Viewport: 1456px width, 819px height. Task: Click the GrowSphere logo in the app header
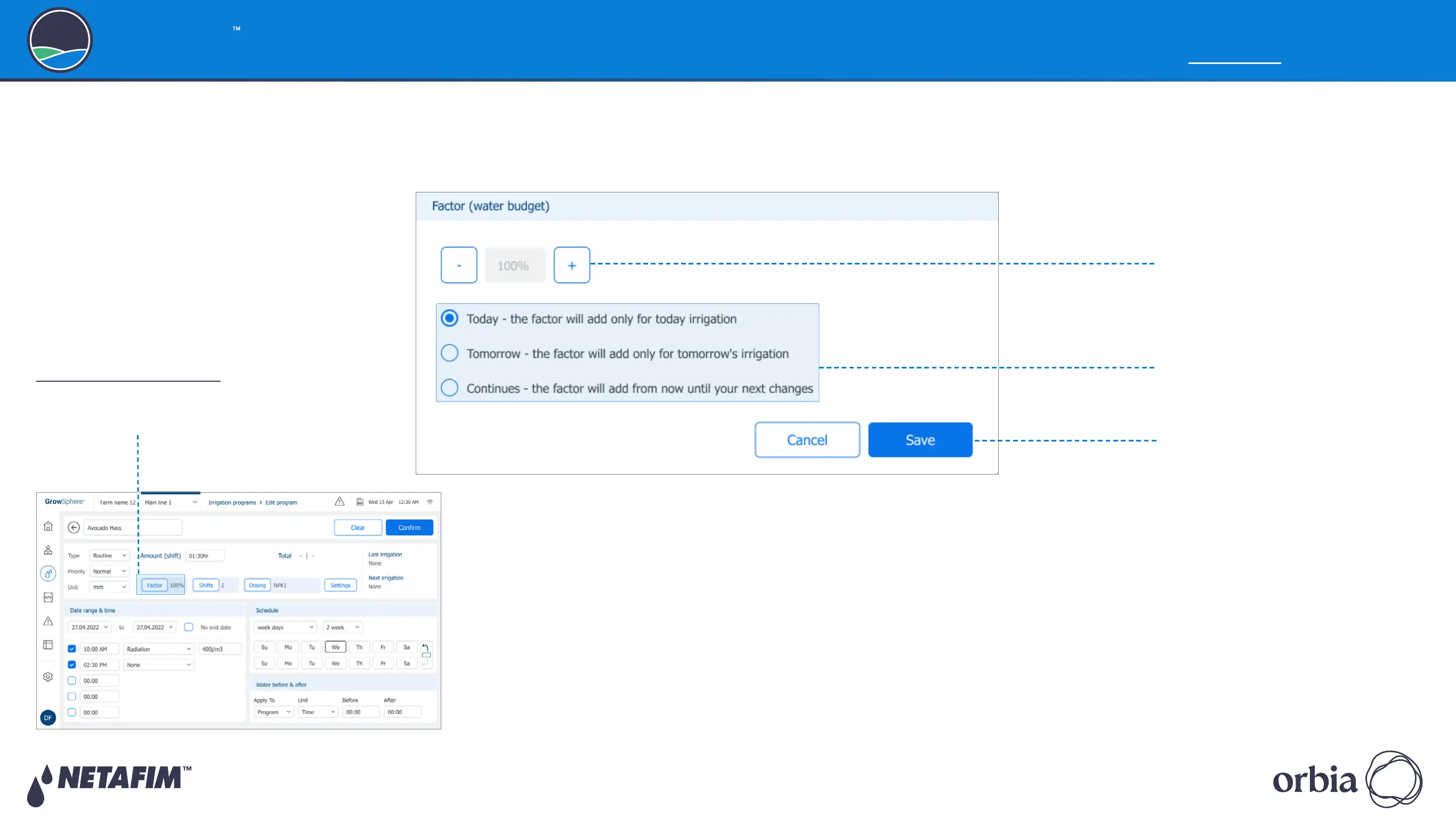coord(65,502)
